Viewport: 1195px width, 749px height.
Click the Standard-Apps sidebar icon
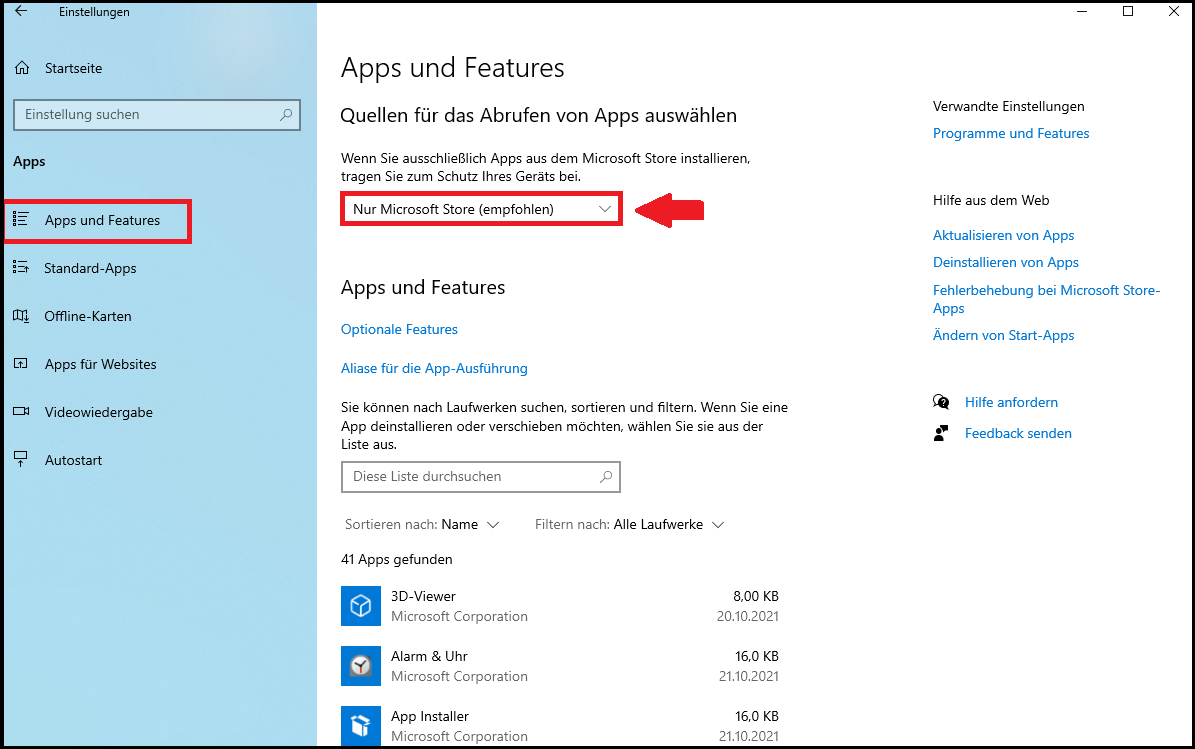[21, 267]
